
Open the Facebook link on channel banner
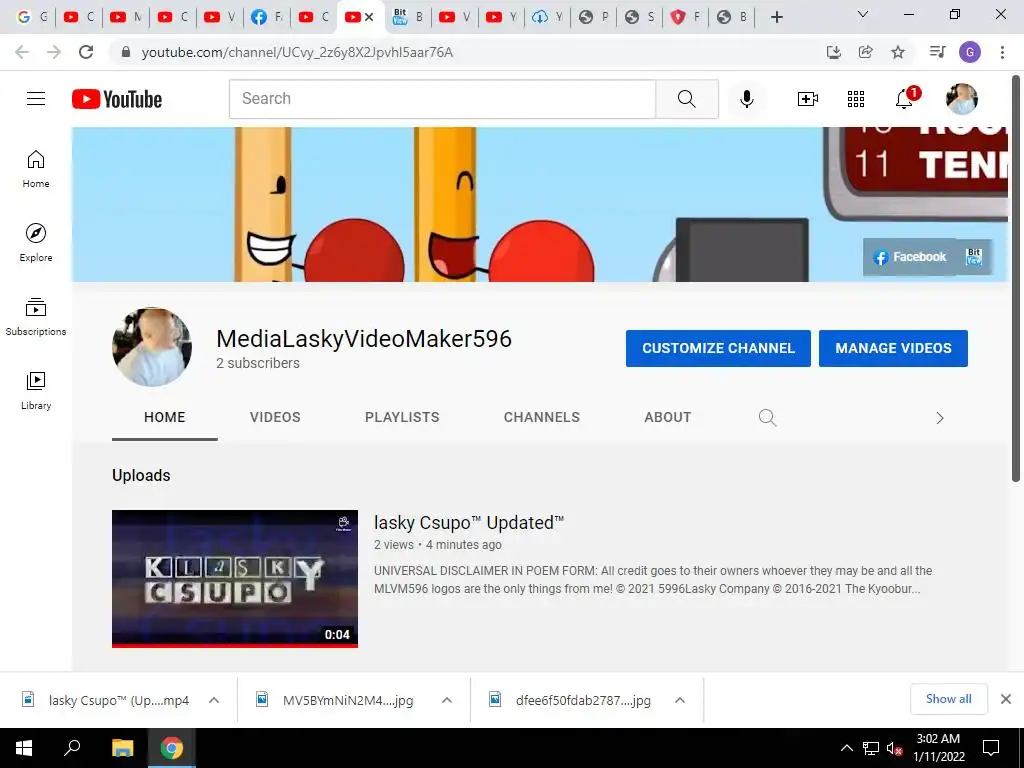[910, 257]
